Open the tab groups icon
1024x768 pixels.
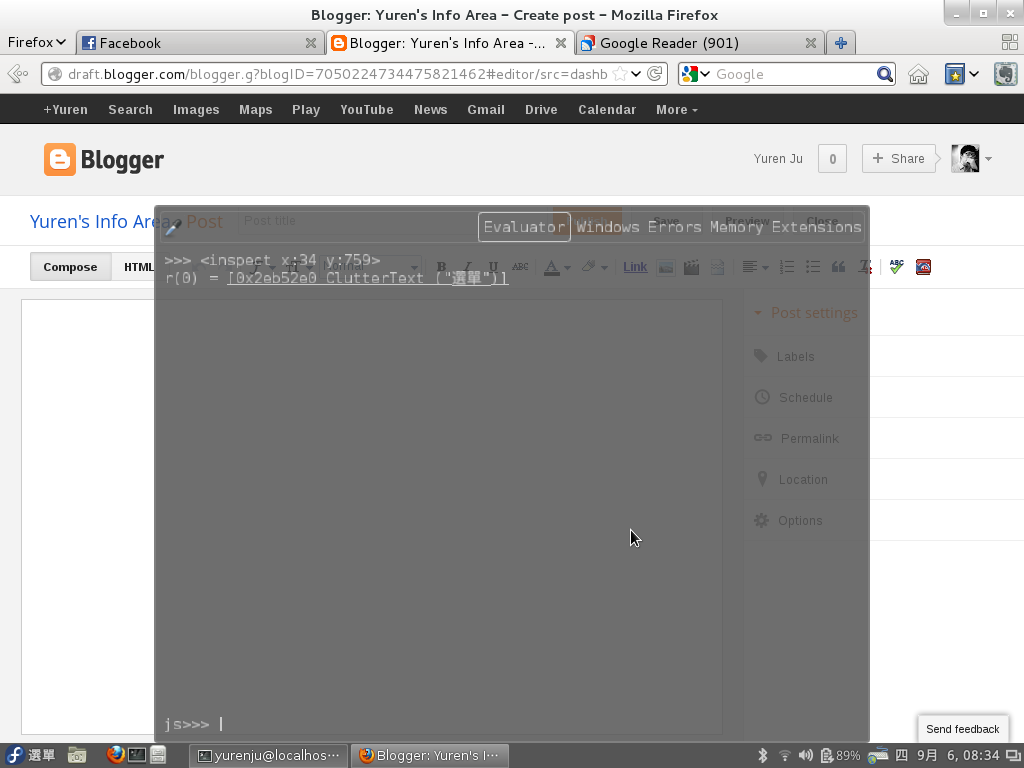tap(1010, 42)
